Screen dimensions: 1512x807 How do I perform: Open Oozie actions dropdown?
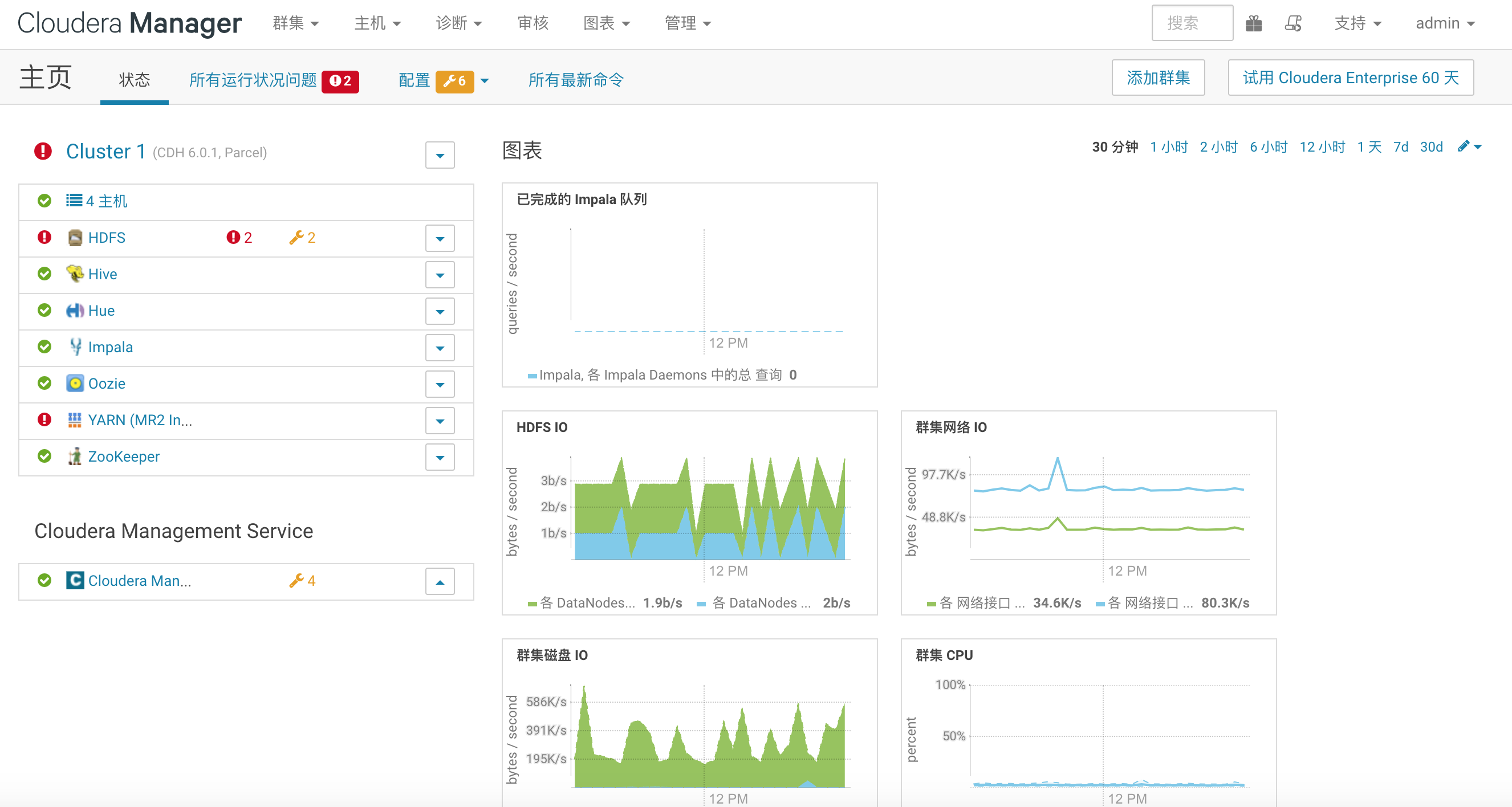coord(440,384)
